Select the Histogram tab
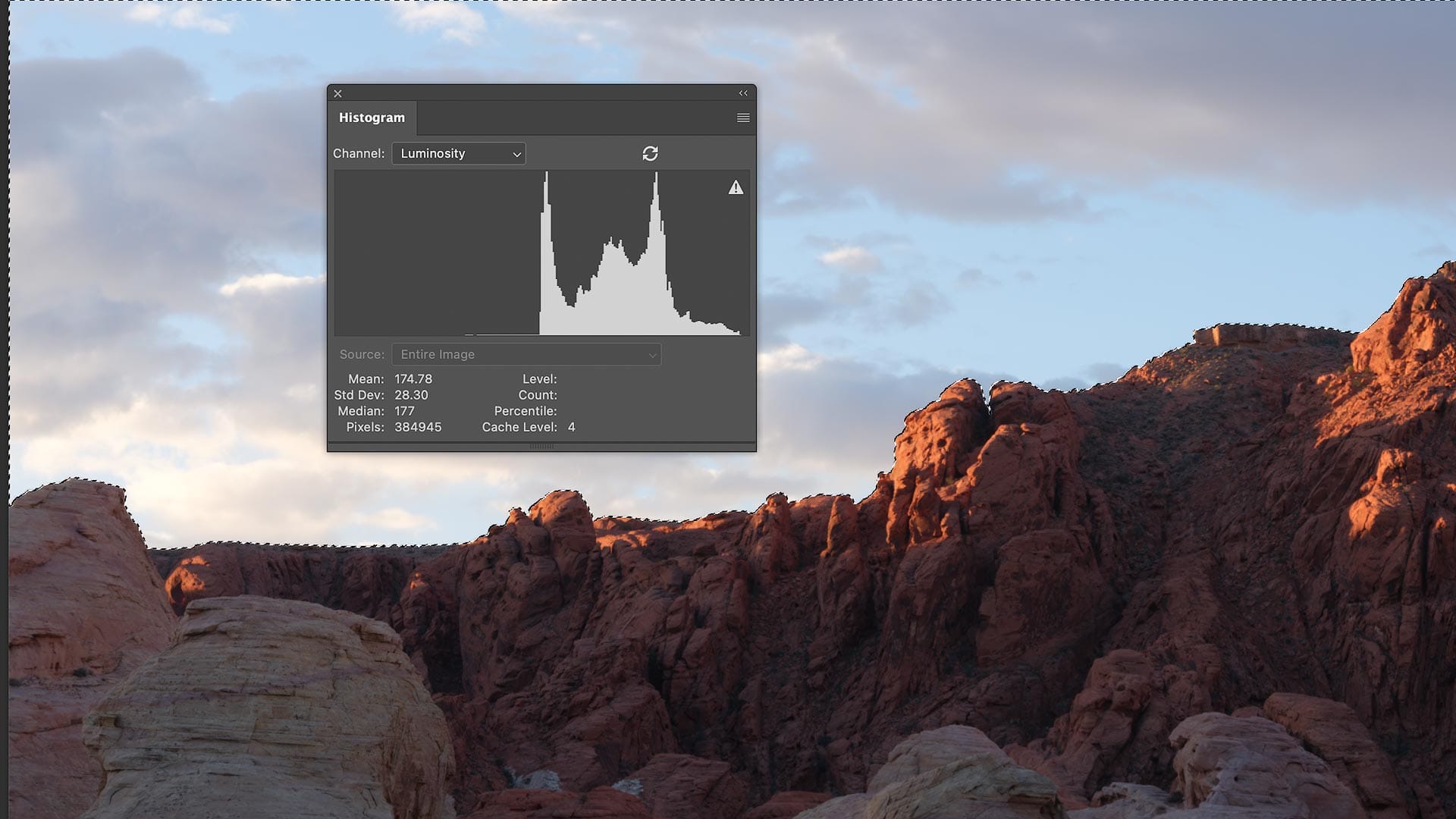The height and width of the screenshot is (819, 1456). pyautogui.click(x=372, y=118)
